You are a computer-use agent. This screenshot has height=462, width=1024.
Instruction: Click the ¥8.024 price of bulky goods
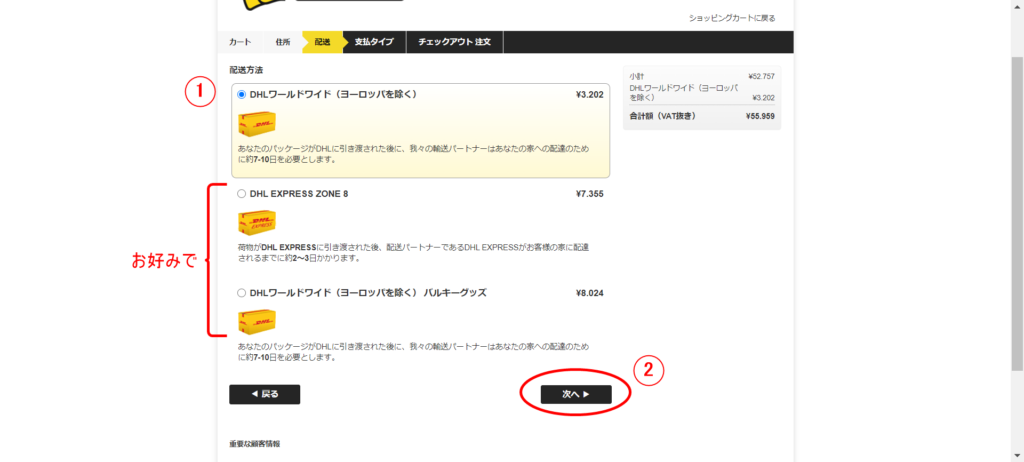coord(590,293)
